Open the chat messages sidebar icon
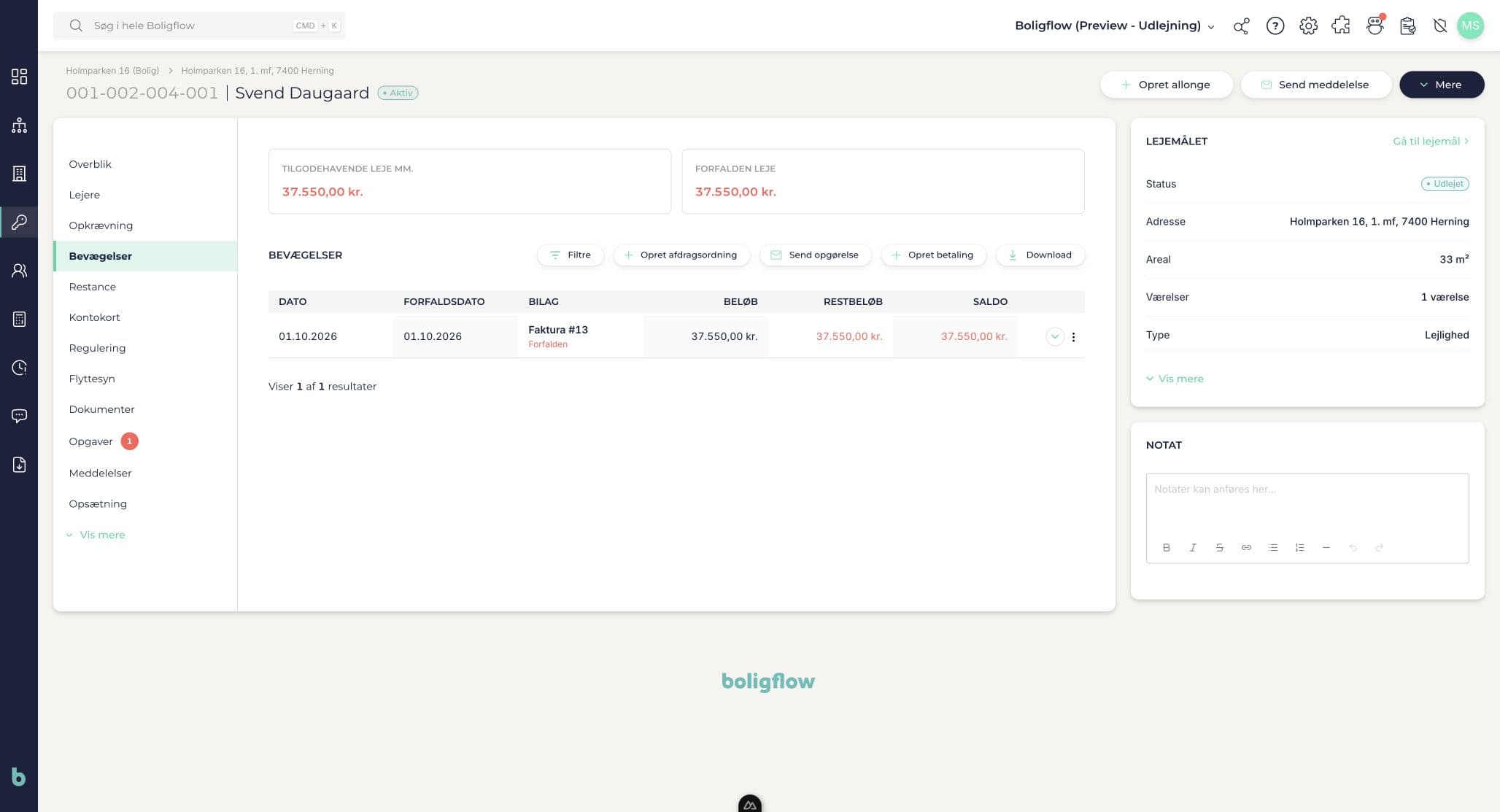Image resolution: width=1500 pixels, height=812 pixels. [19, 416]
